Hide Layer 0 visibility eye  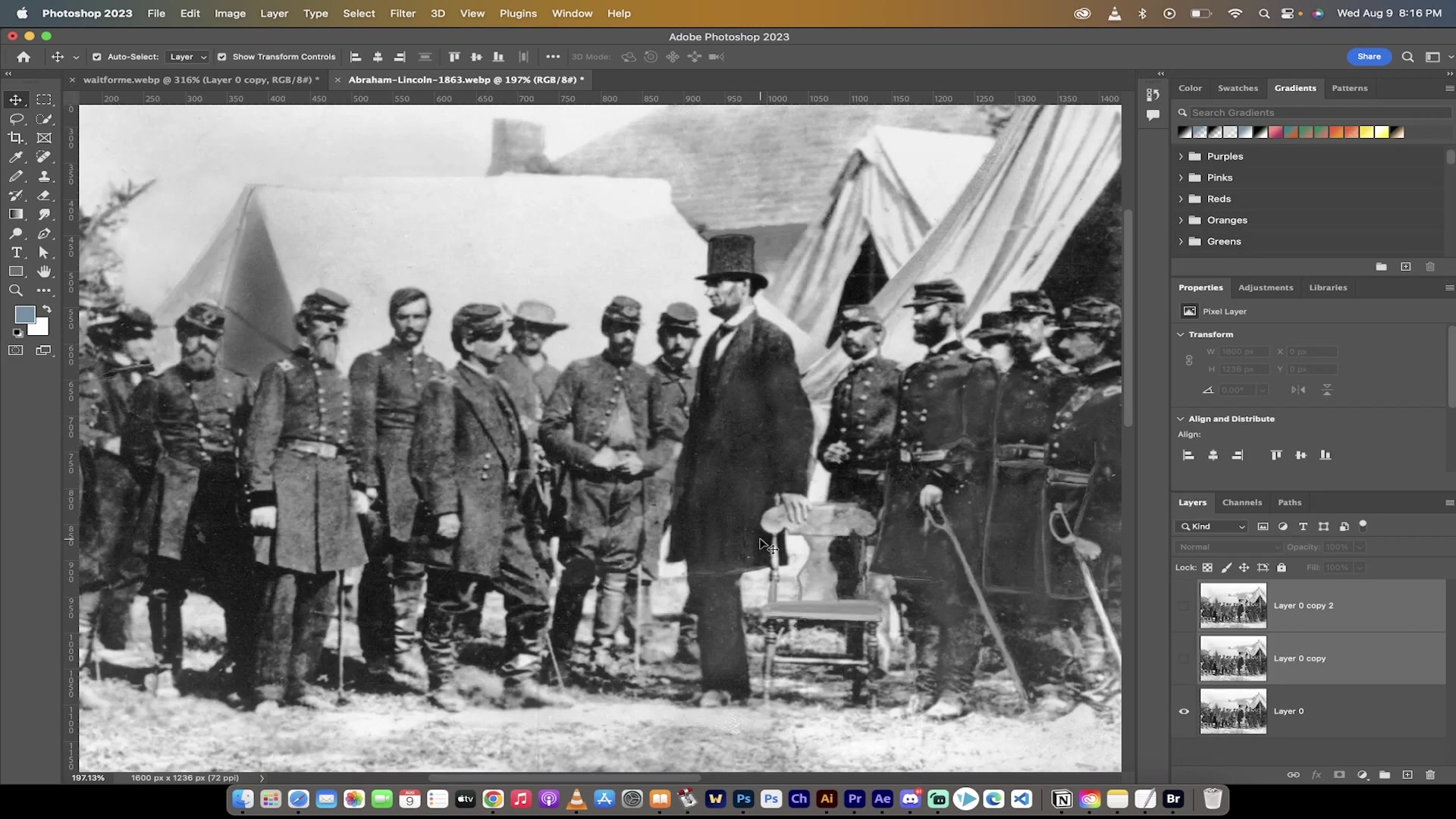pos(1184,711)
